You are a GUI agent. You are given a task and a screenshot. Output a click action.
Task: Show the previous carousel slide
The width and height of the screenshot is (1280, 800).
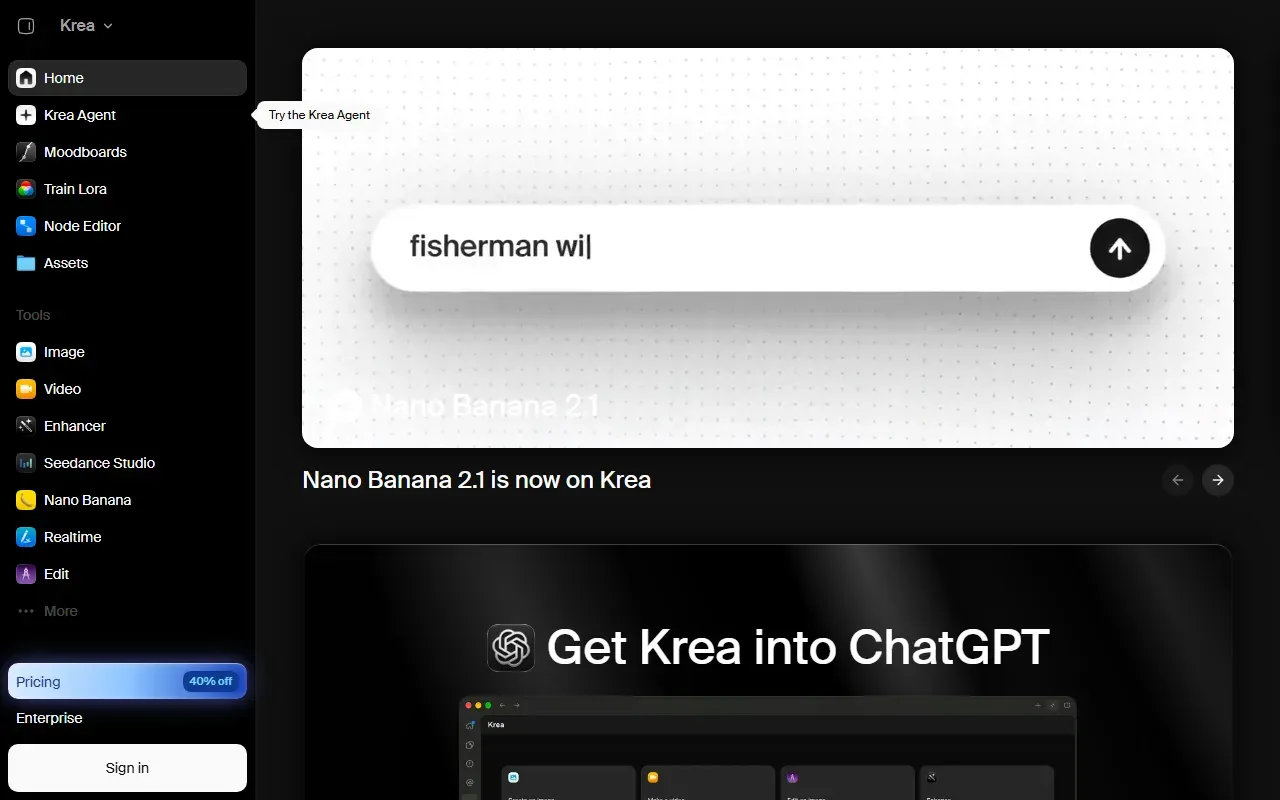click(1178, 480)
